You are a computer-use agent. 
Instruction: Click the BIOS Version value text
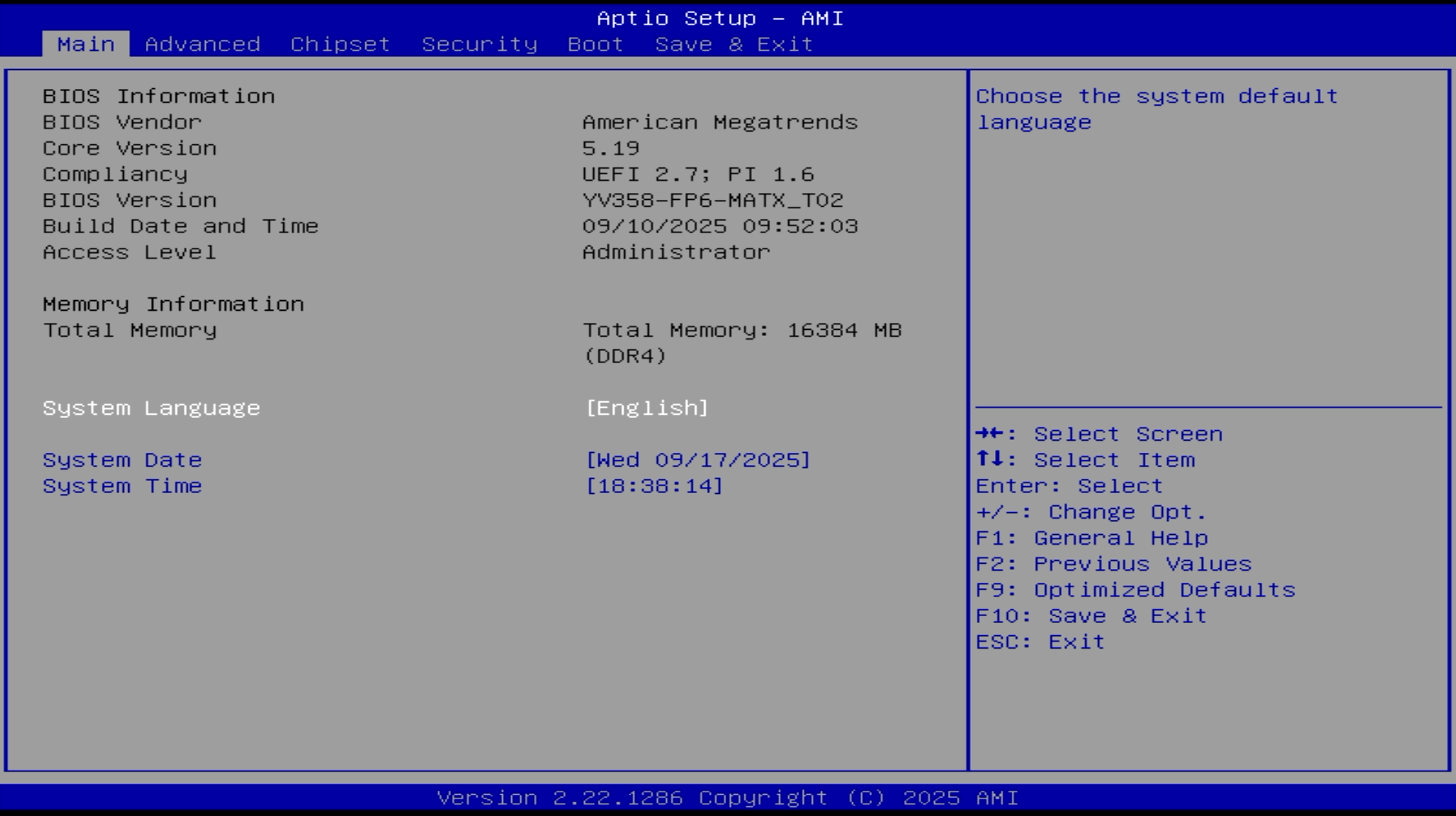tap(712, 201)
